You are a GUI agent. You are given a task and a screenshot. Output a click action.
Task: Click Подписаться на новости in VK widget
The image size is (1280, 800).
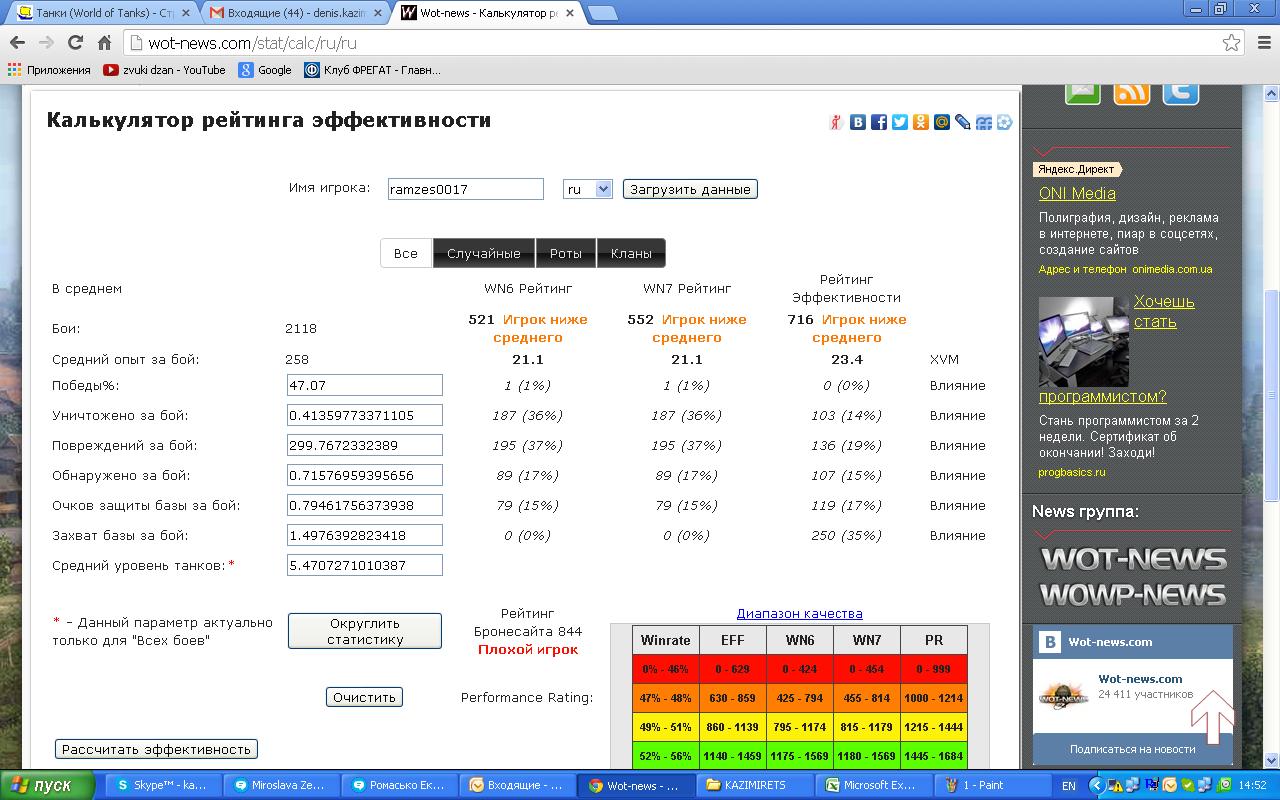pos(1133,748)
